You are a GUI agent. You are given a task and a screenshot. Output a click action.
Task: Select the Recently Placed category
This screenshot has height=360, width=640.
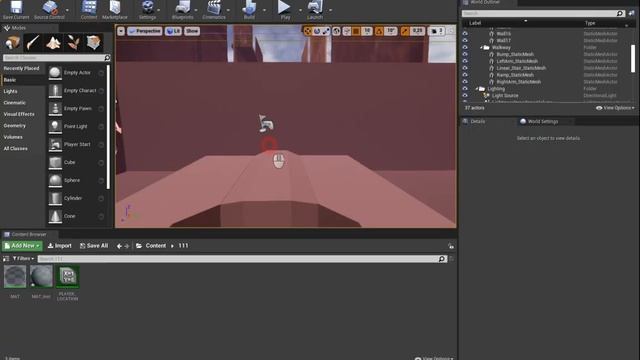coord(22,69)
